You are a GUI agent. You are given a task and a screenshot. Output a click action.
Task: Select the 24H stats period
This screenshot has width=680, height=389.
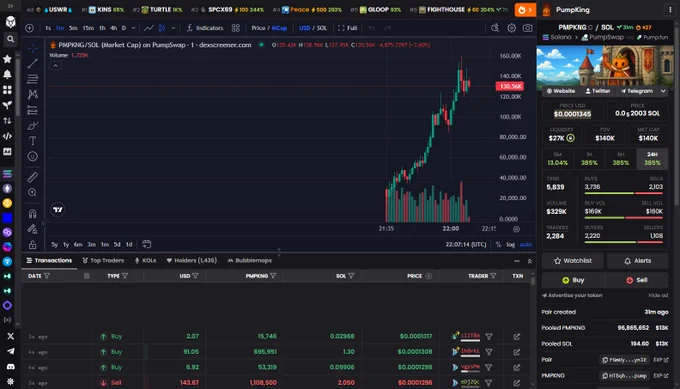(x=652, y=159)
